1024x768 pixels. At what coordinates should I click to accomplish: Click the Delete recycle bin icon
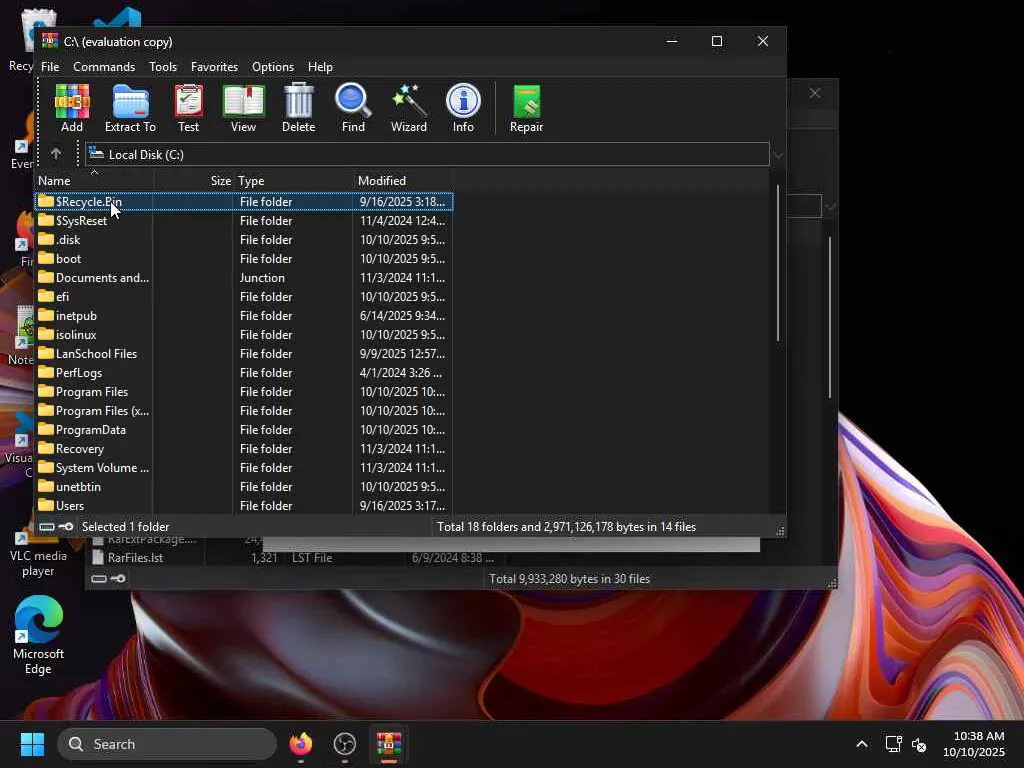298,108
